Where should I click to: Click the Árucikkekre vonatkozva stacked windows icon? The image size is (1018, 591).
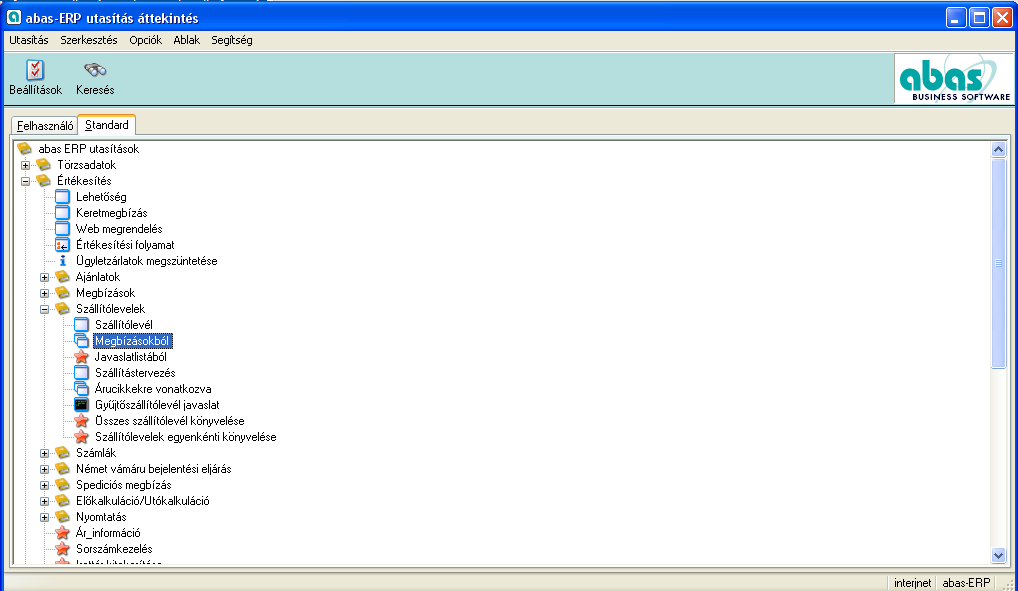pos(81,389)
